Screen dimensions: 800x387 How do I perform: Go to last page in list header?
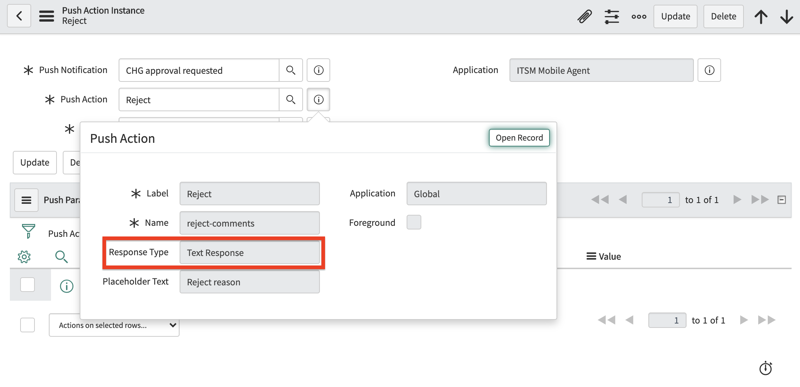coord(760,199)
